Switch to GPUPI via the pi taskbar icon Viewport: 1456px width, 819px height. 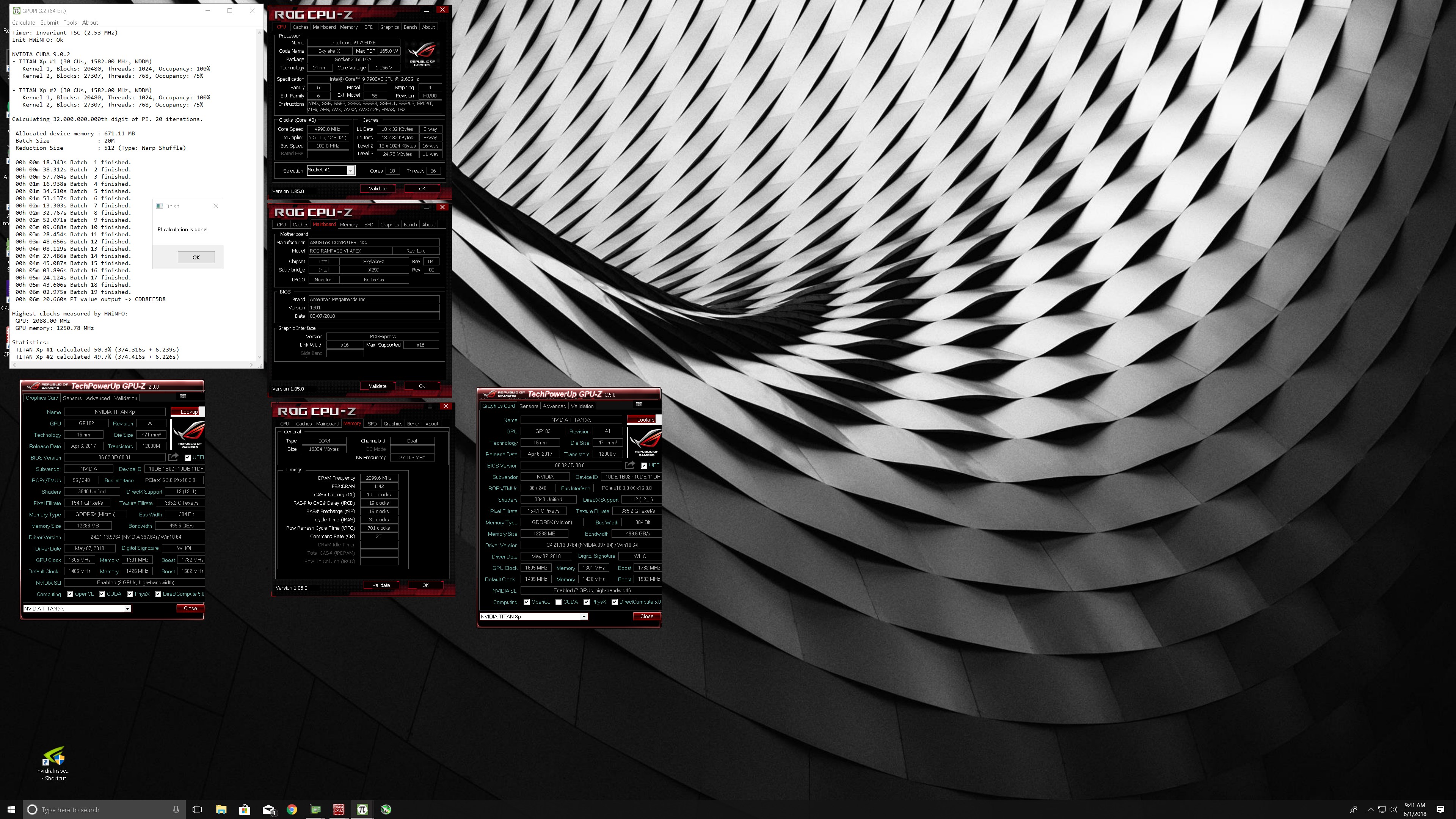coord(362,810)
